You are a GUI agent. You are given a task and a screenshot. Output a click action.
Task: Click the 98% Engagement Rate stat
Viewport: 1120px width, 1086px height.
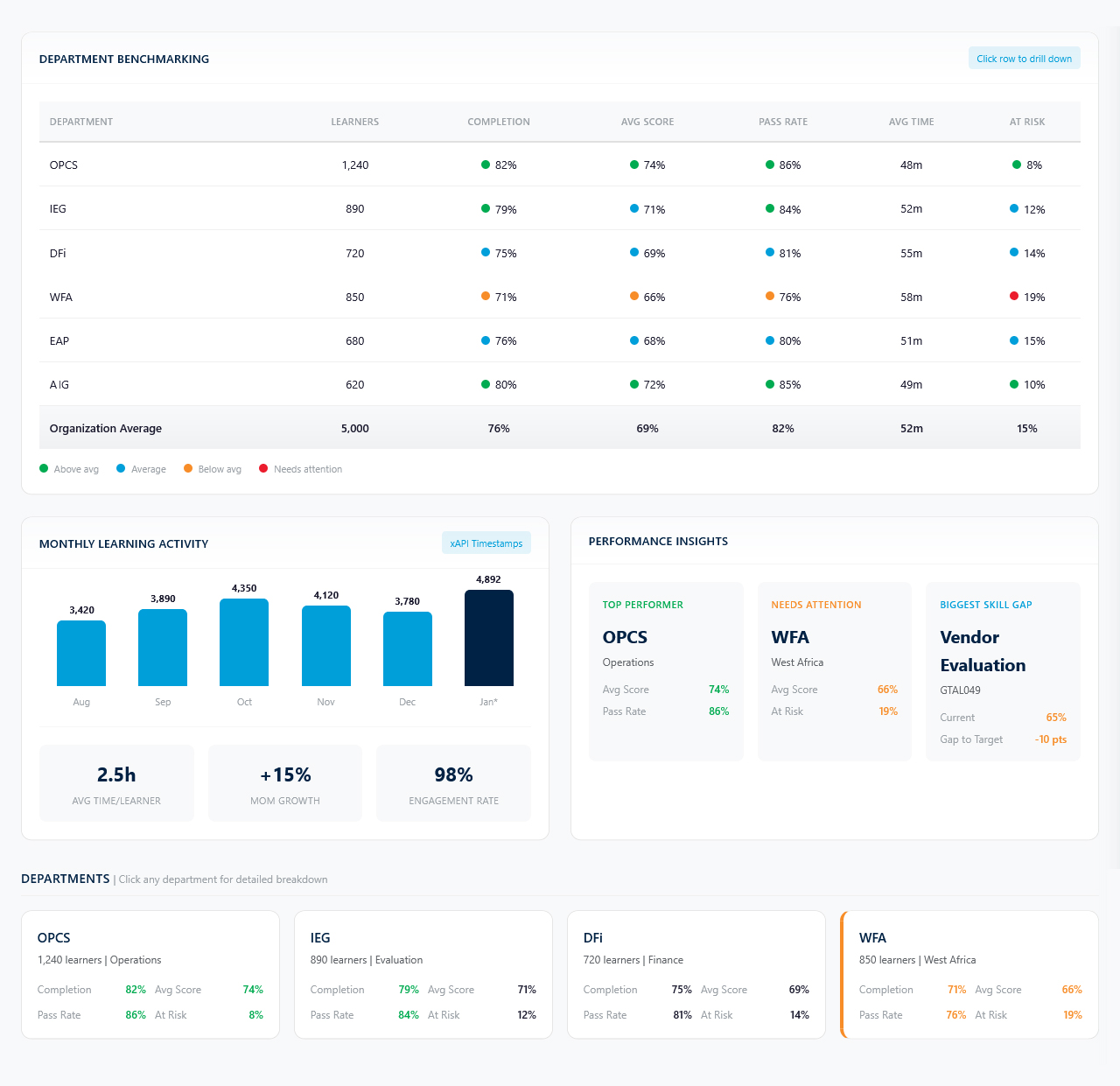pos(453,782)
